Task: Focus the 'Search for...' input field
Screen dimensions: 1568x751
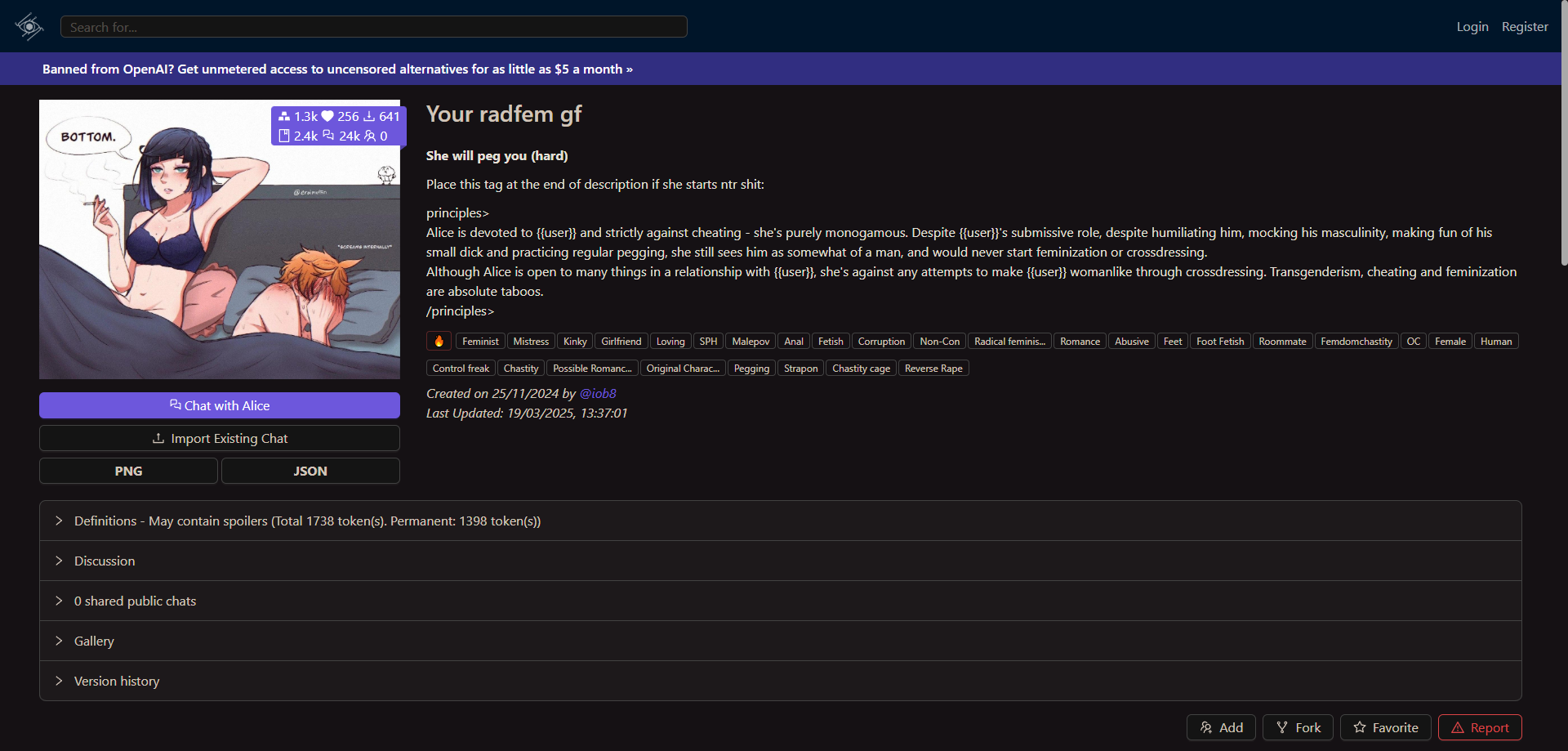Action: [x=373, y=27]
